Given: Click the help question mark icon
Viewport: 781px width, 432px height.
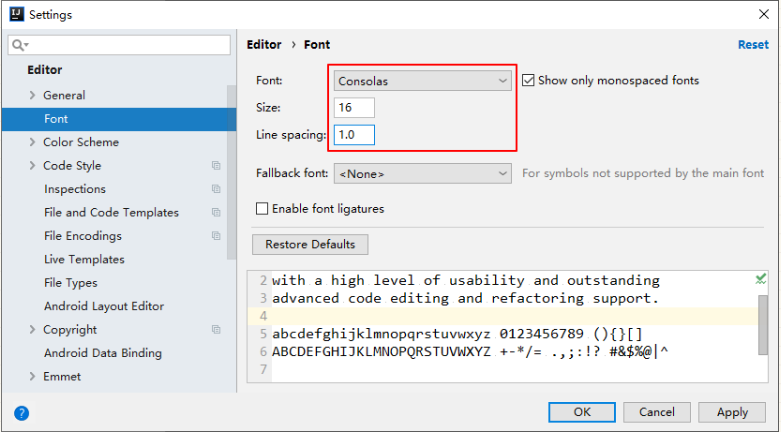Looking at the screenshot, I should (x=22, y=412).
